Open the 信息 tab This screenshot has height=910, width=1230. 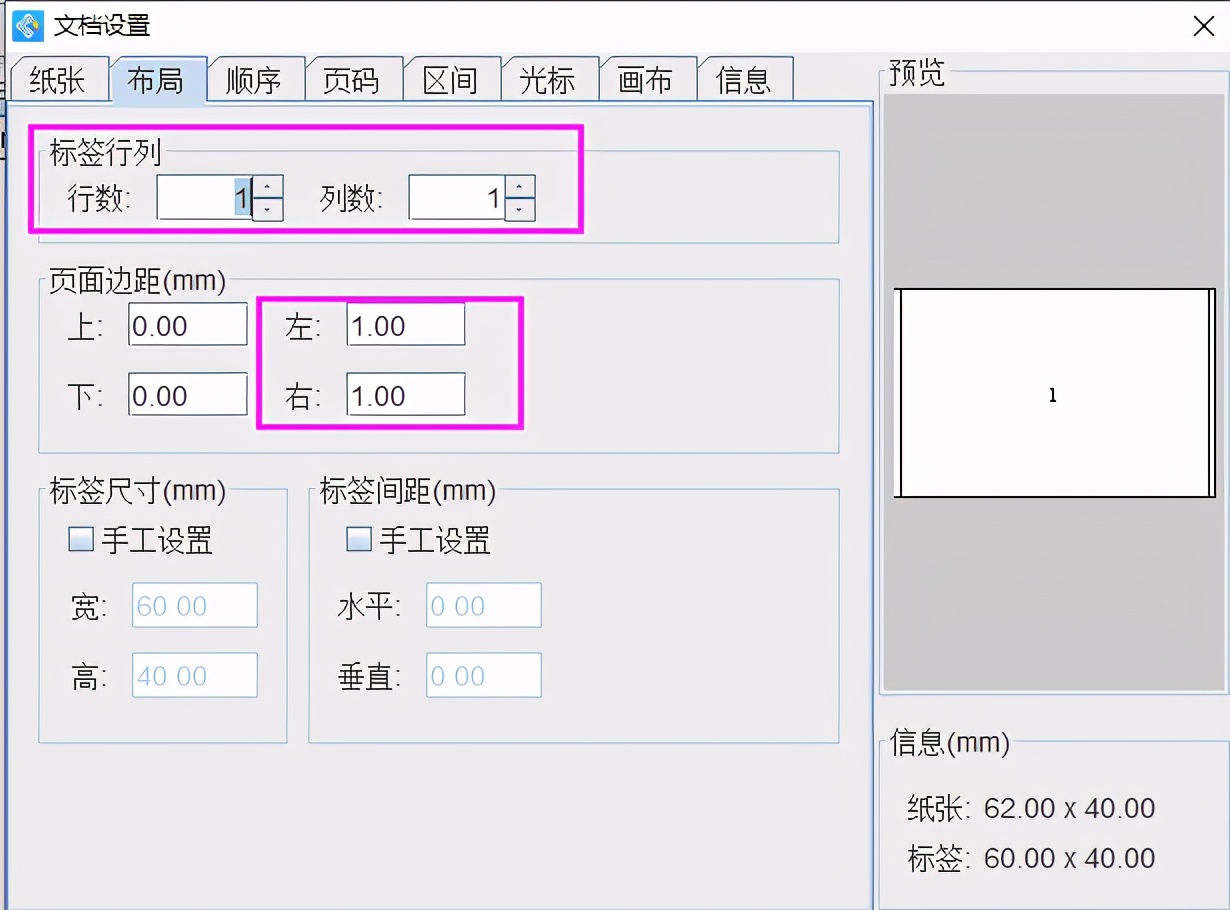tap(745, 80)
